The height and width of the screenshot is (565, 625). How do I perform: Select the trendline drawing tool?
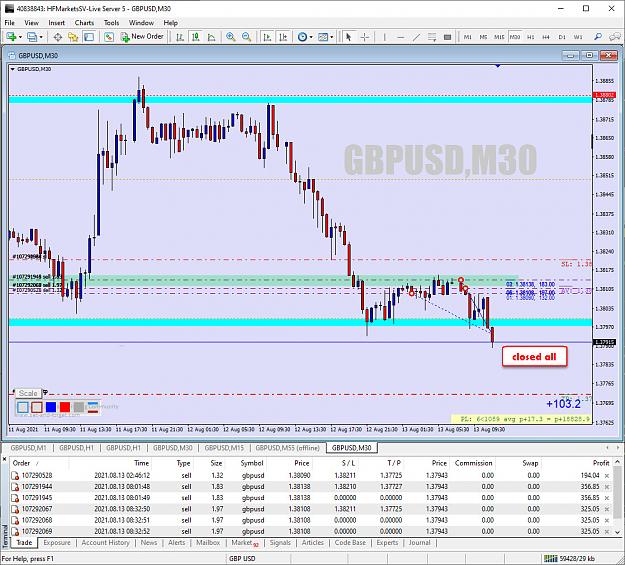(416, 37)
